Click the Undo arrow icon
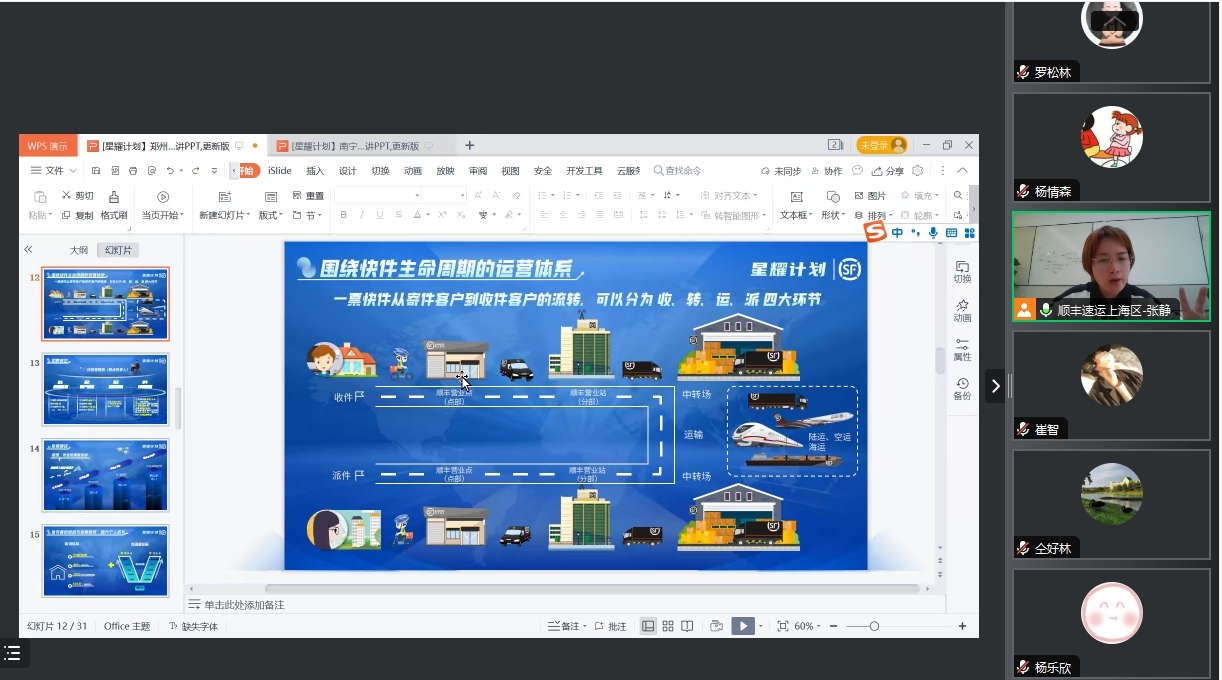The image size is (1222, 680). click(170, 171)
